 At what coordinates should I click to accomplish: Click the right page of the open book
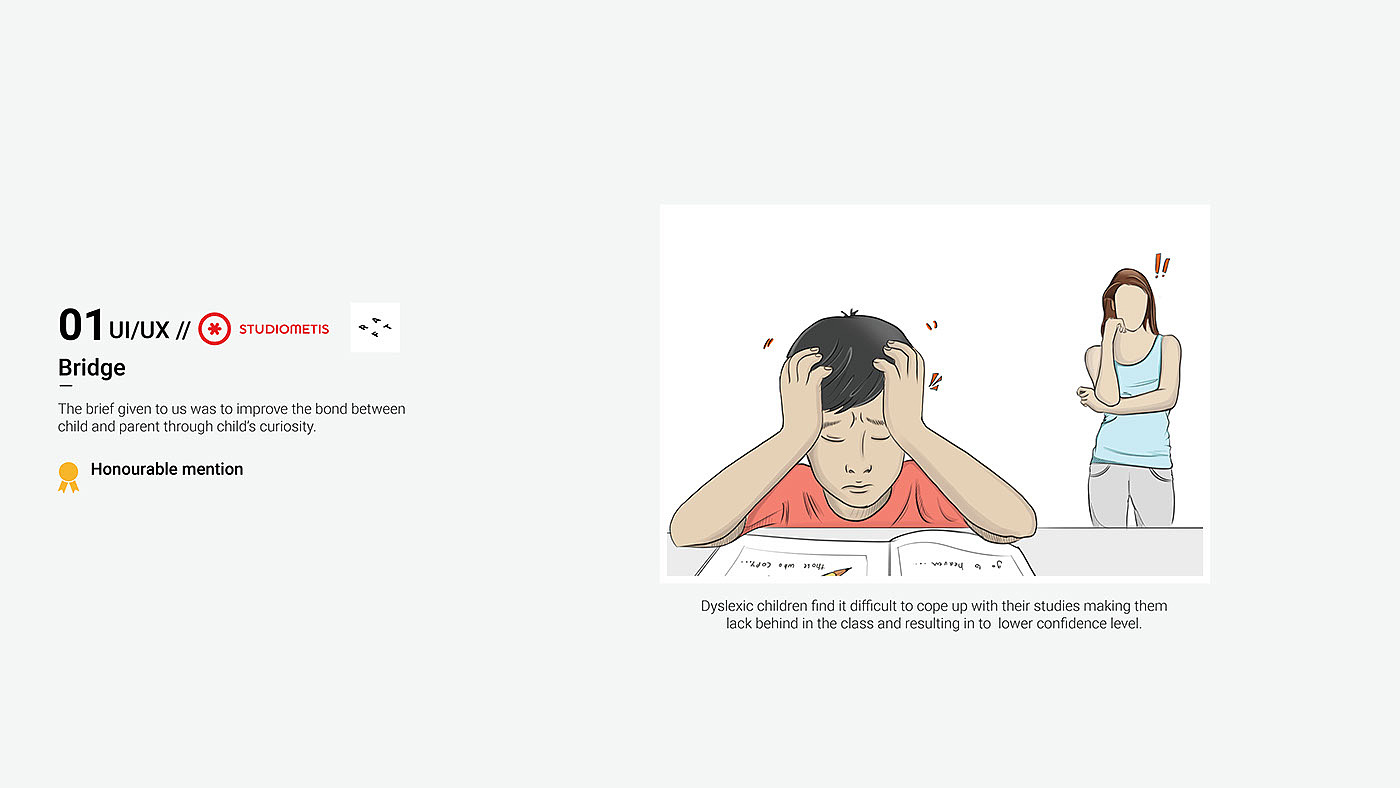point(962,557)
